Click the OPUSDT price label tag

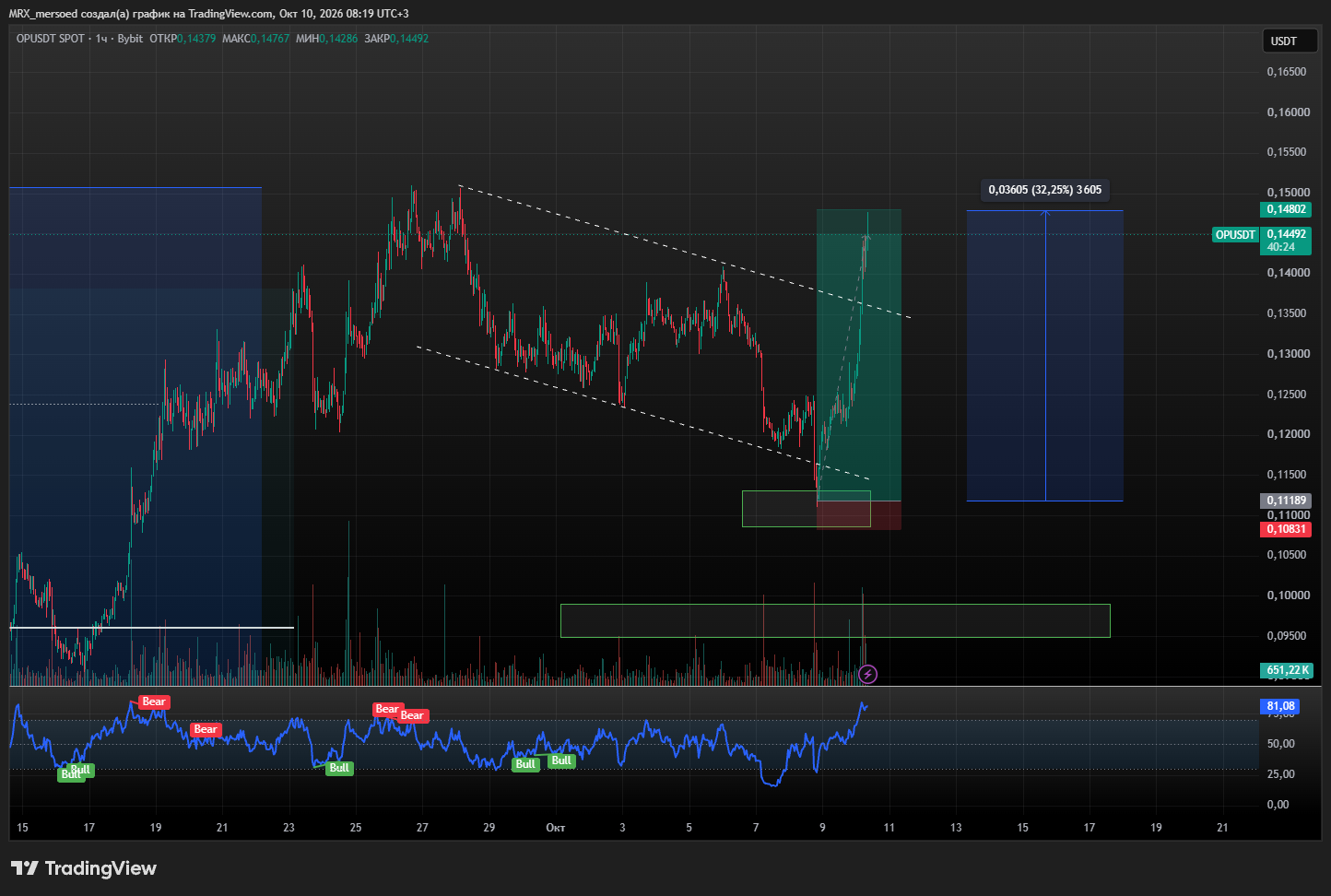point(1235,235)
